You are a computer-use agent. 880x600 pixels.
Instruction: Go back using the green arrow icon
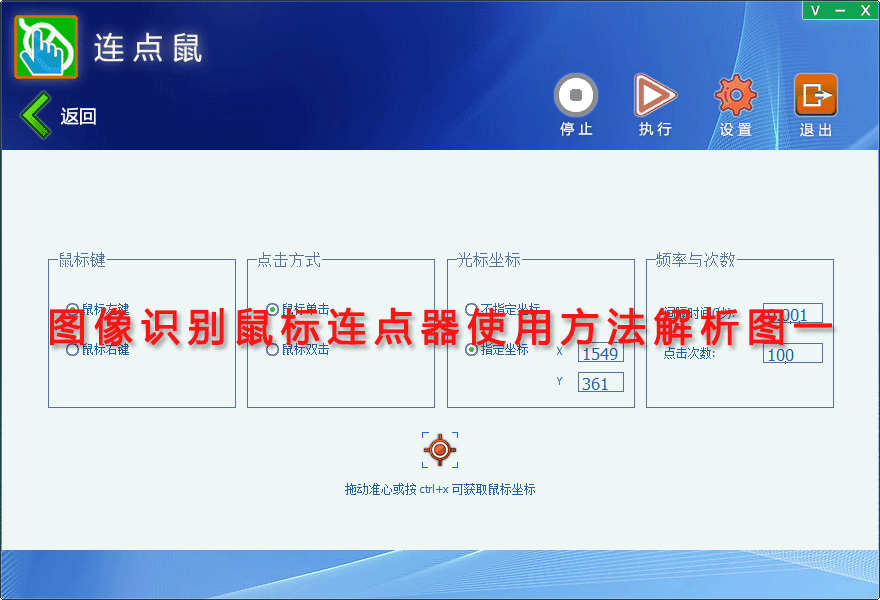[x=35, y=115]
